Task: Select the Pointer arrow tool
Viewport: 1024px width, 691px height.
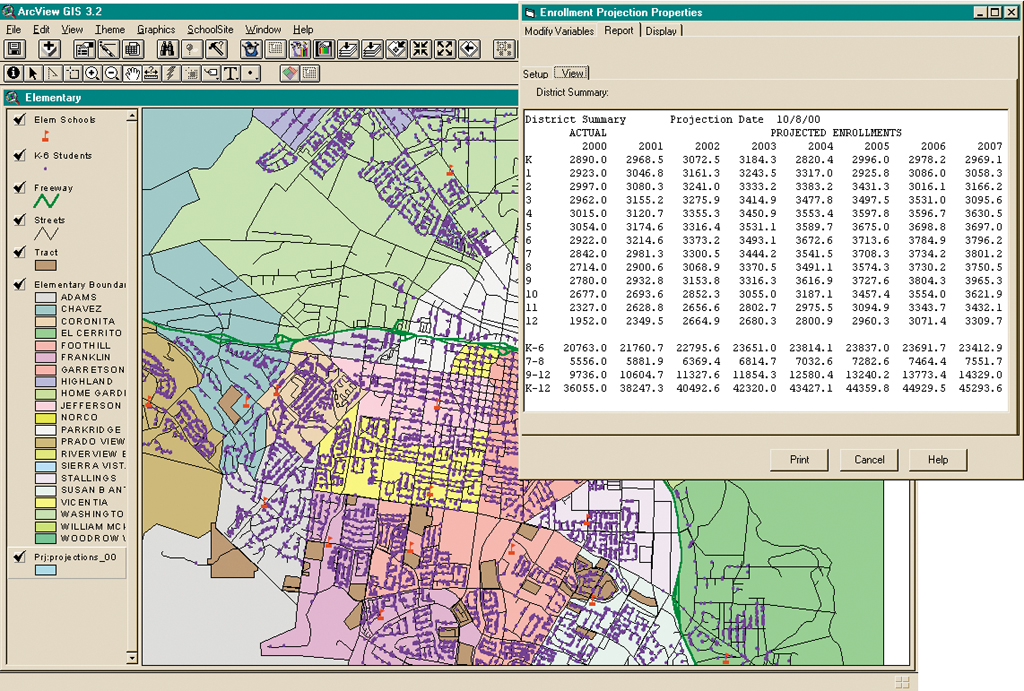Action: click(33, 73)
